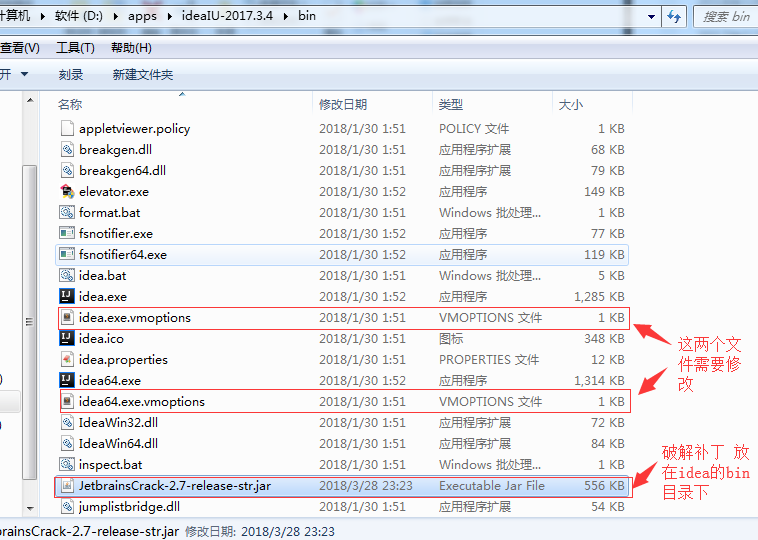758x540 pixels.
Task: Click the JetbrainsCrack jar file icon
Action: click(67, 486)
